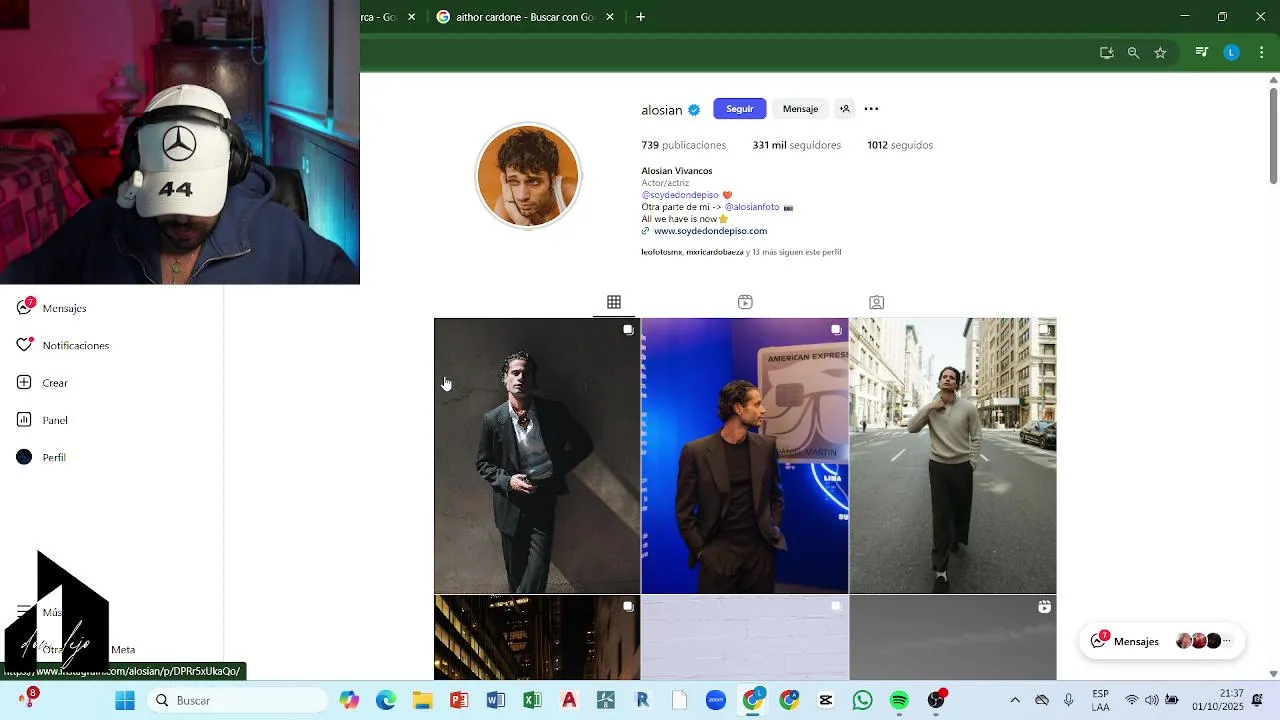Open Copilot from the taskbar
The height and width of the screenshot is (720, 1280).
tap(349, 700)
